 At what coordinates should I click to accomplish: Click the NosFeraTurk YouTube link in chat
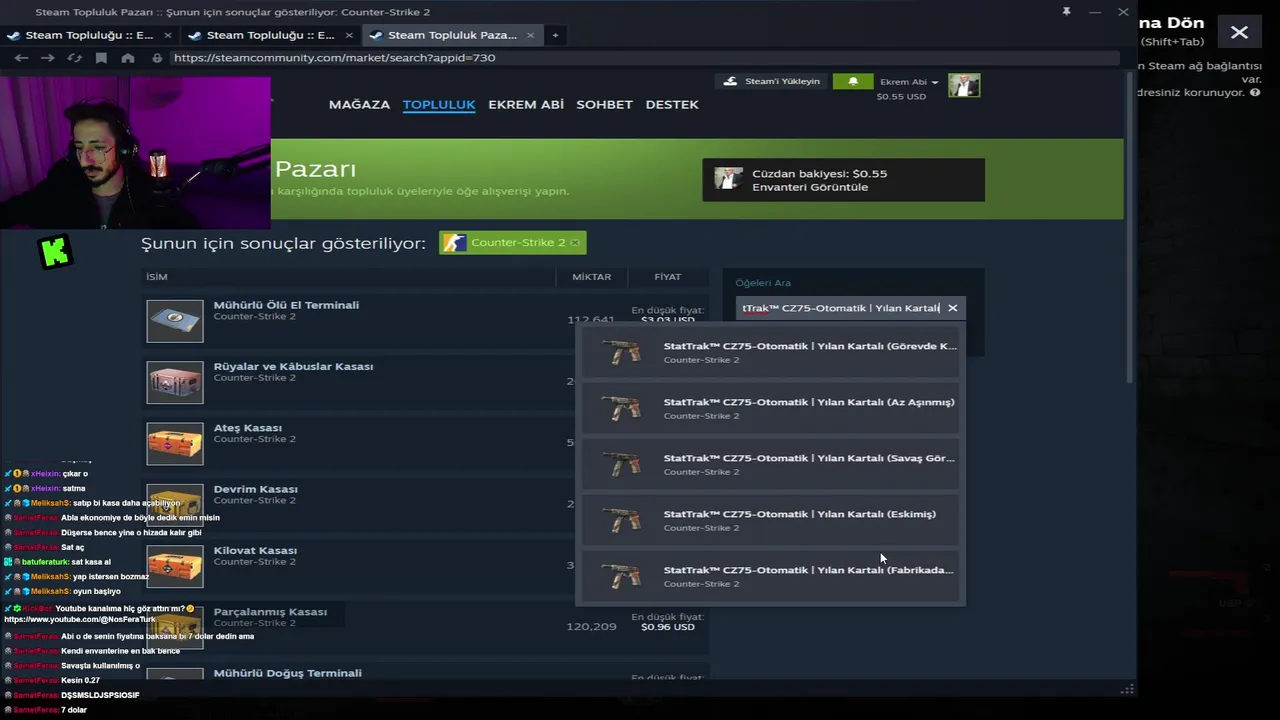pos(80,620)
